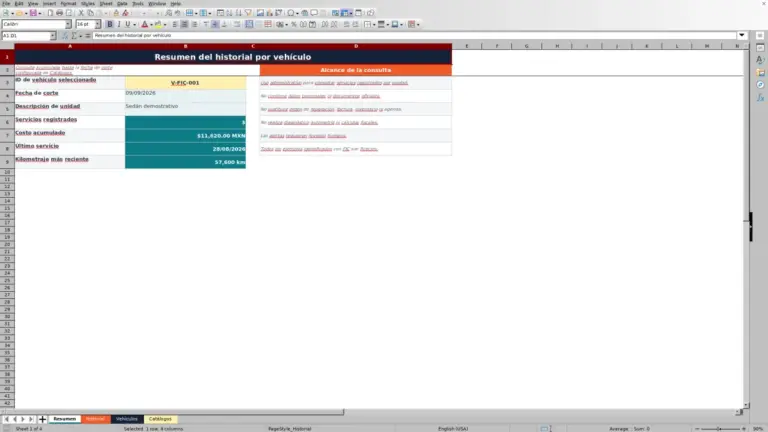Click the Align Left icon

(x=175, y=24)
